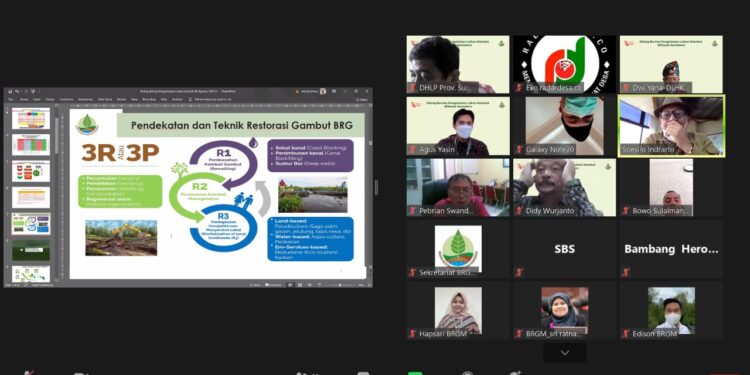Select Bambang Hero participant tile
This screenshot has width=750, height=375.
(671, 249)
